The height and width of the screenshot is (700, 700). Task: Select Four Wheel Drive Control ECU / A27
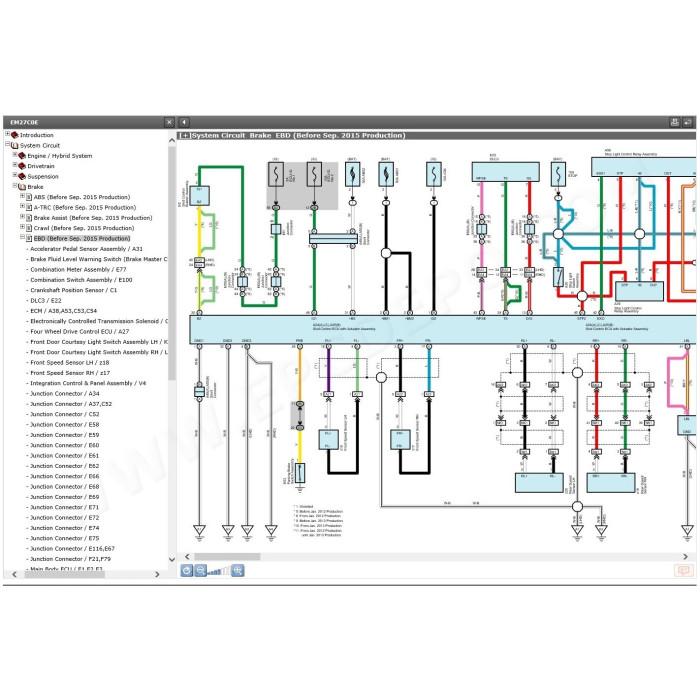(x=79, y=331)
